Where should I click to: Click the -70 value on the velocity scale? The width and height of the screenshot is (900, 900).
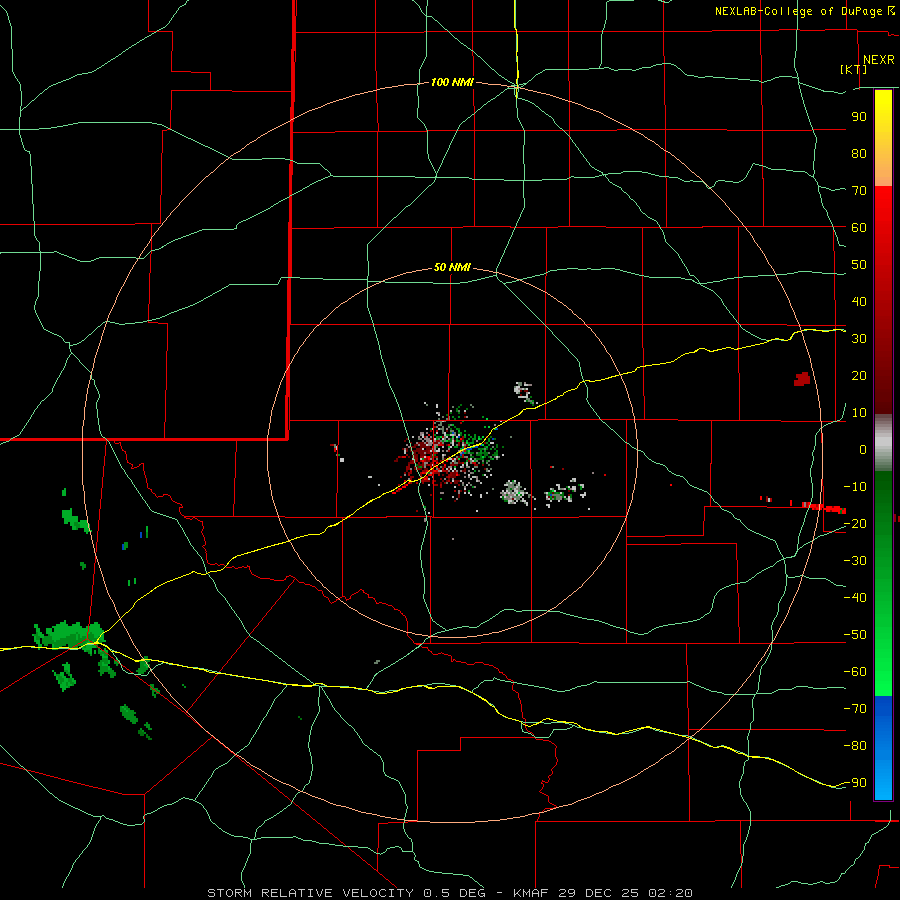point(855,709)
